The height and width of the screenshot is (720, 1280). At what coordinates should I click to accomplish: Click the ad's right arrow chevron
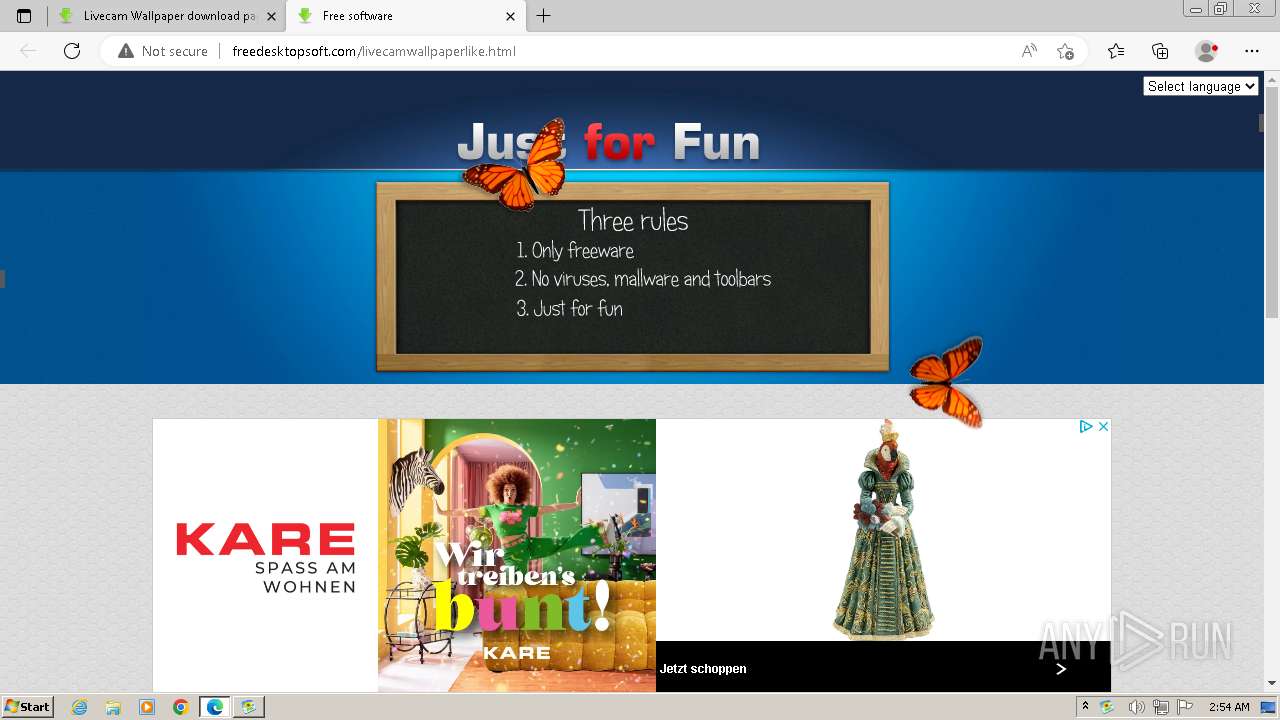pos(1061,669)
